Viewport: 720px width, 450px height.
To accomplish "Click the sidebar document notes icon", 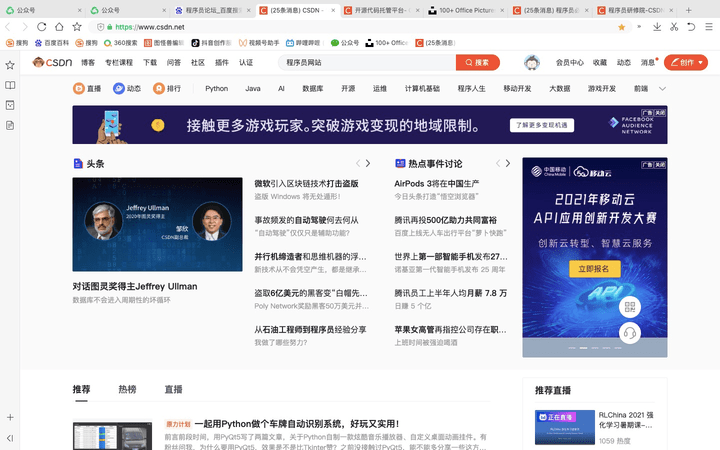I will coord(10,125).
